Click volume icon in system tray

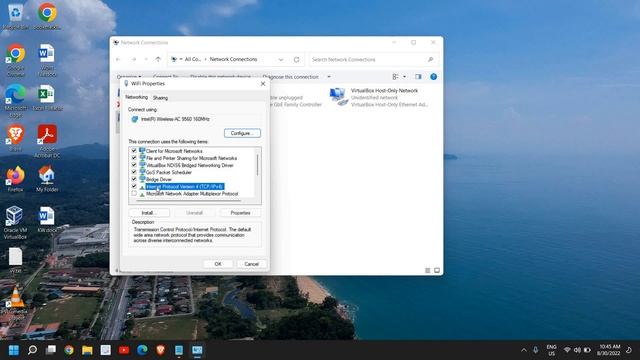(577, 350)
